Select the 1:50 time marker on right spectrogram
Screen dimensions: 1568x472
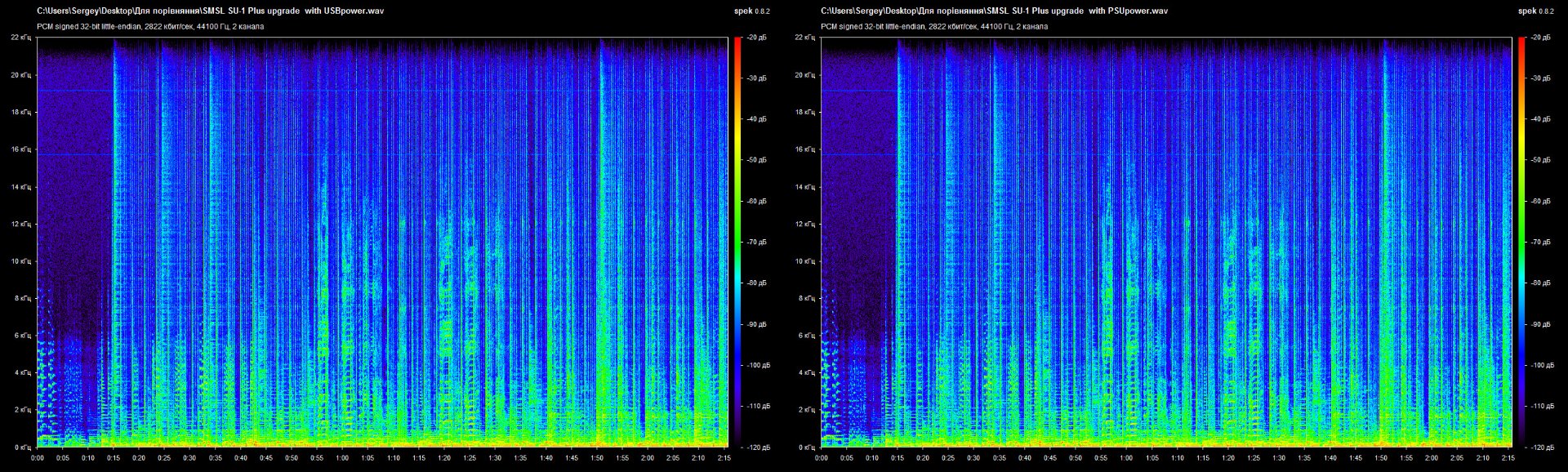(1380, 458)
